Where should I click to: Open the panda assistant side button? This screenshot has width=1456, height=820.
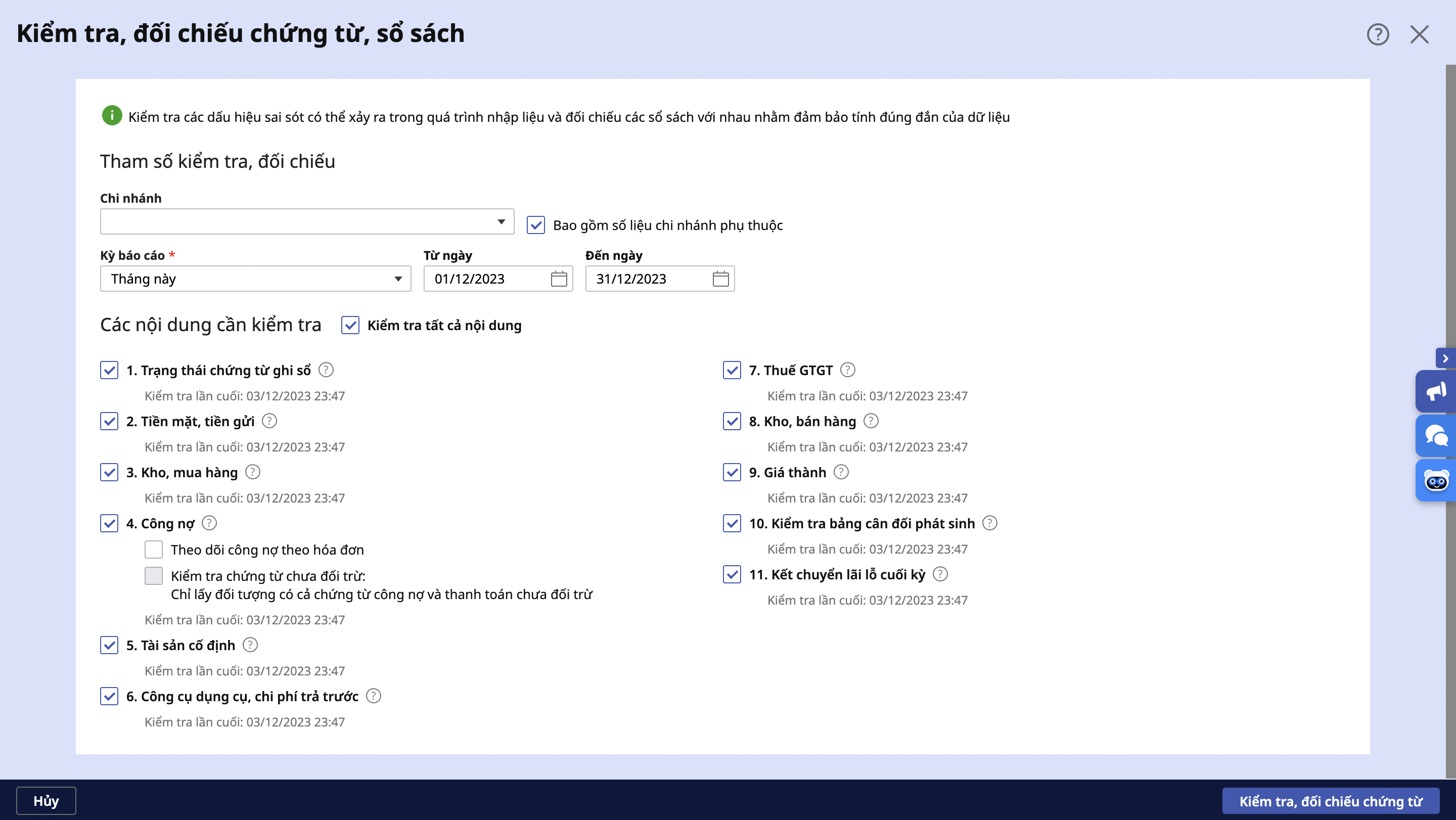[x=1435, y=480]
